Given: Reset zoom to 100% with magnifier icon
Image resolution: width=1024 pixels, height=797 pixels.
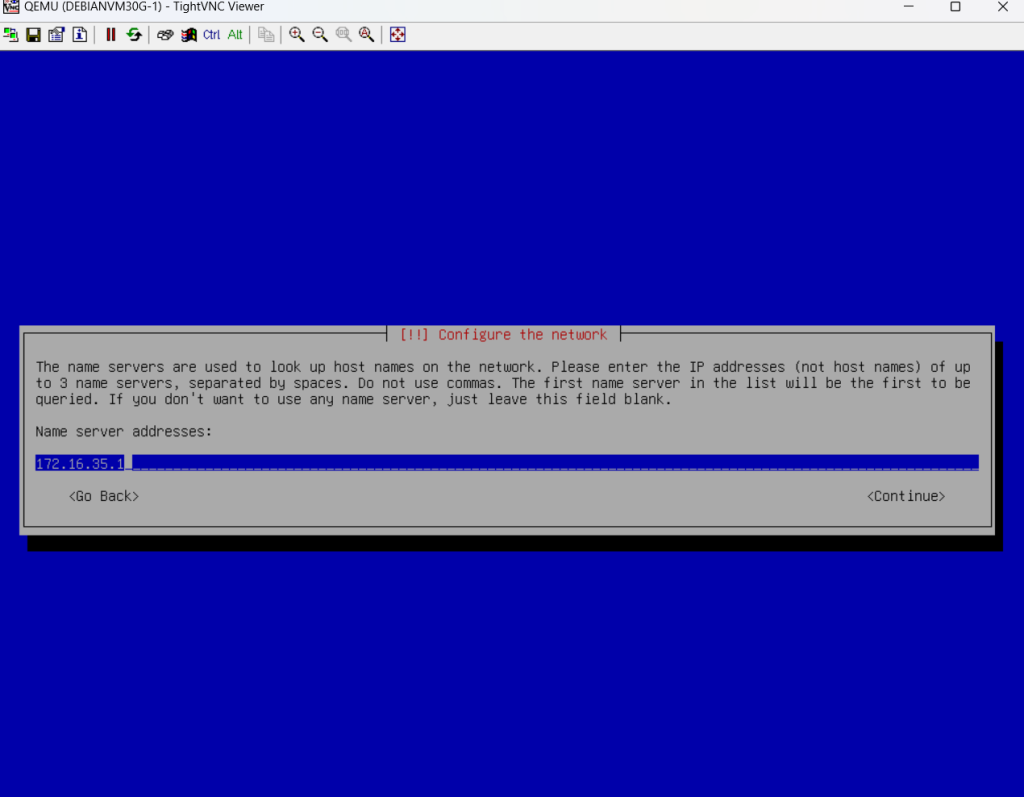Looking at the screenshot, I should [x=343, y=35].
